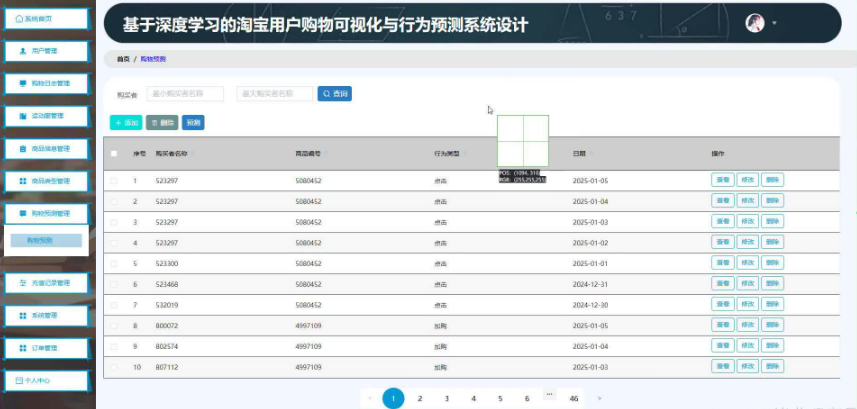Check the checkbox for row 10 (807112)

(x=114, y=367)
